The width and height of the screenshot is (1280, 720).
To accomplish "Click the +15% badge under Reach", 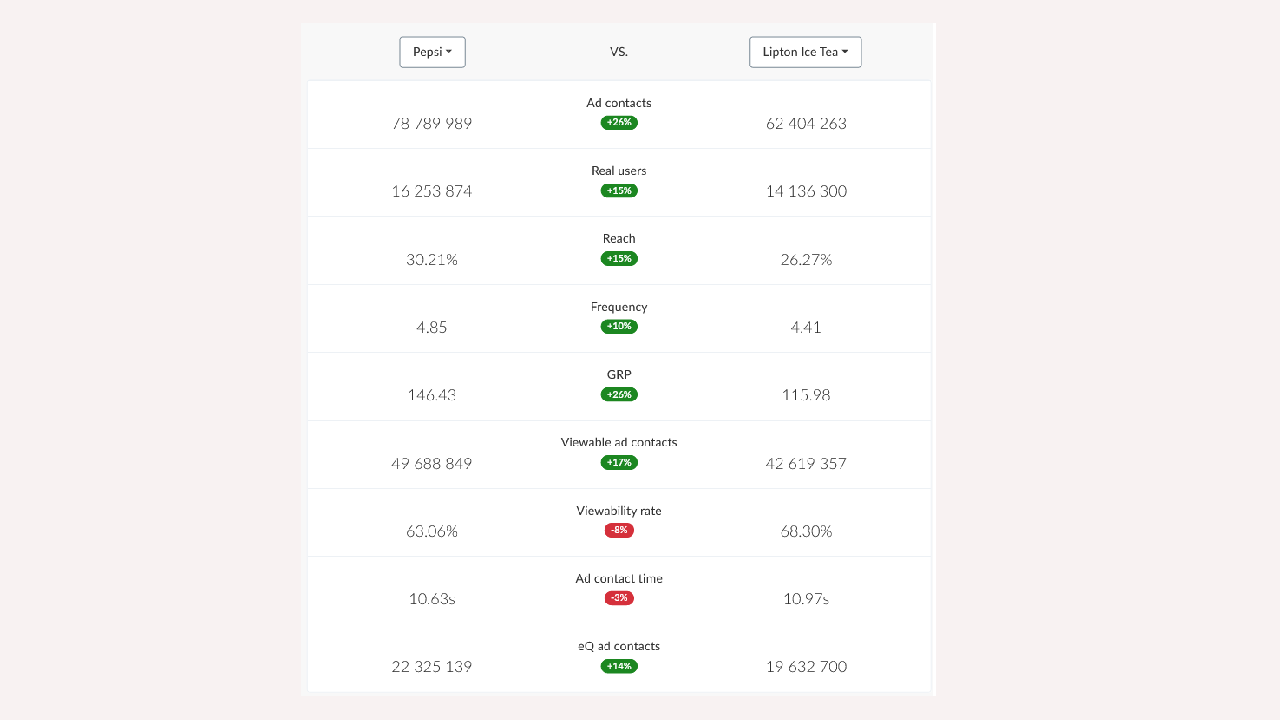I will click(619, 259).
